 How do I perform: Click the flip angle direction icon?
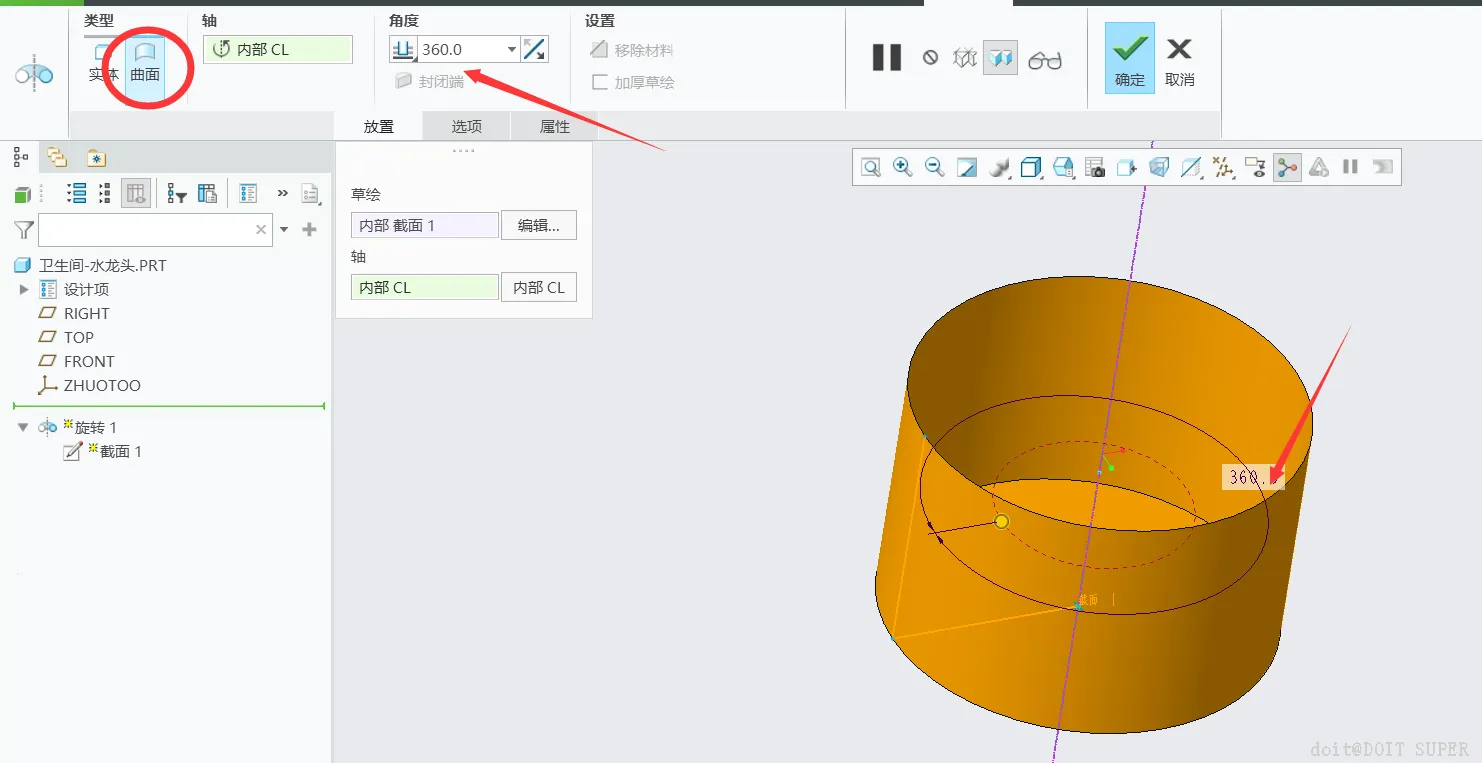(535, 49)
